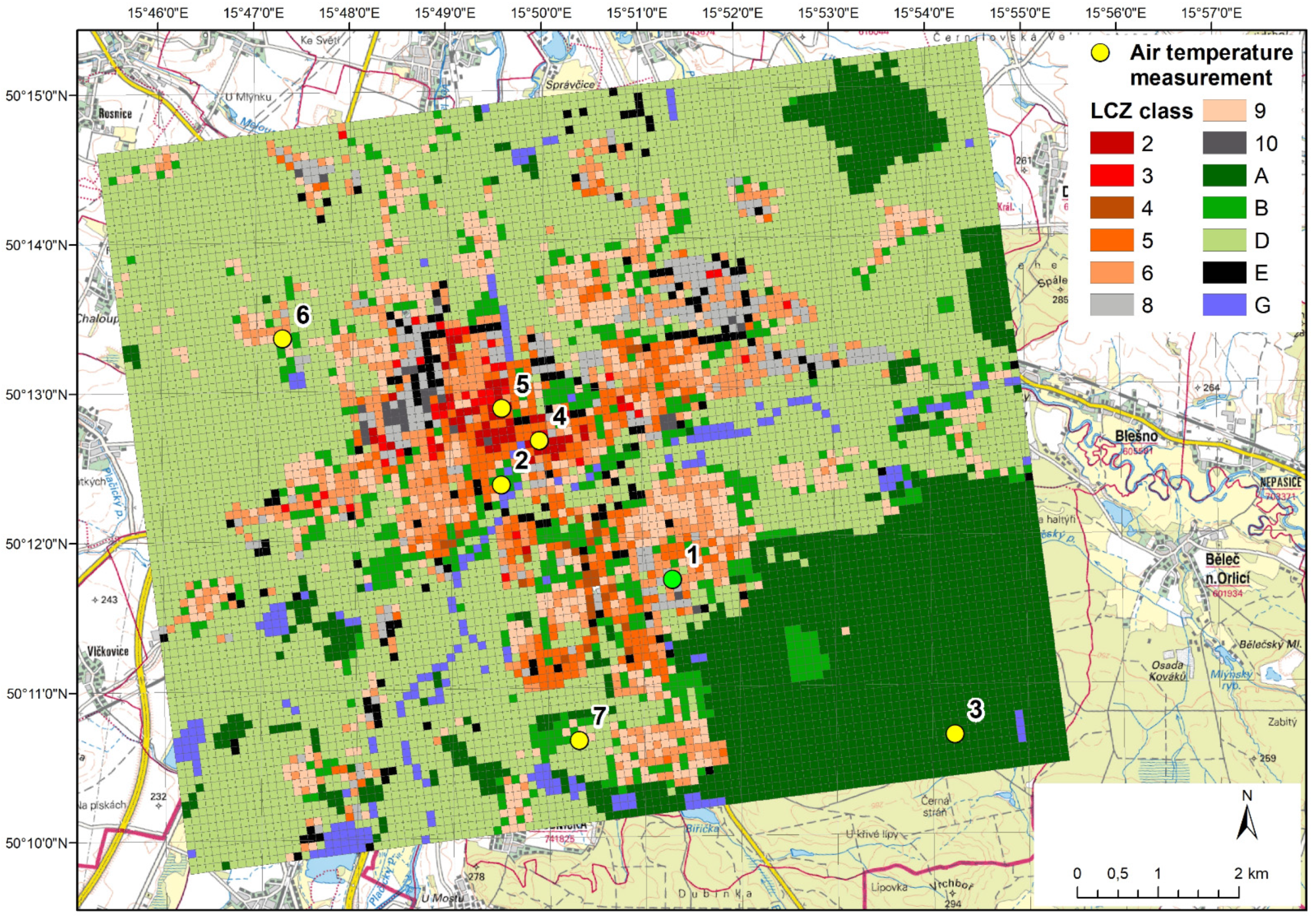This screenshot has height=918, width=1316.
Task: Click the 'Air temperature measurement' legend text
Action: tap(1211, 65)
